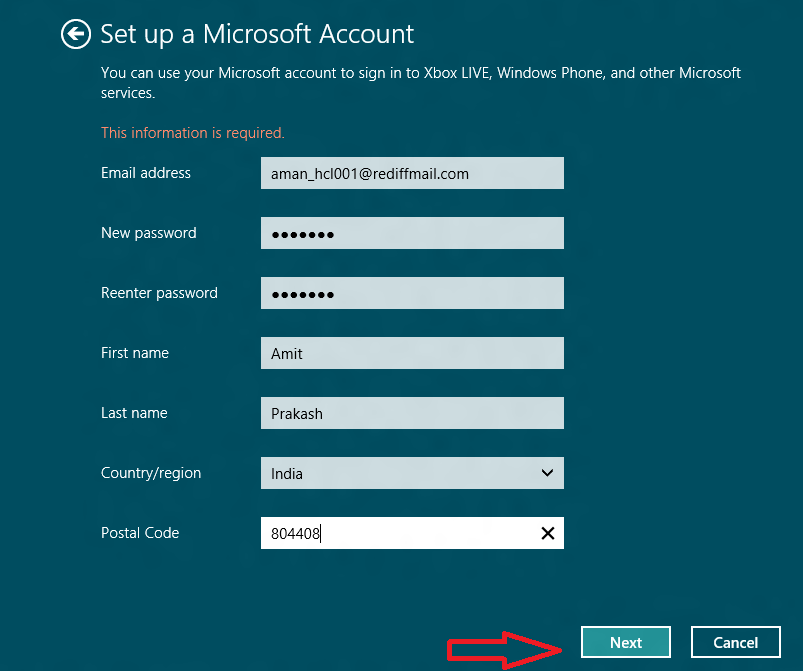The height and width of the screenshot is (671, 803).
Task: Click the 'This information is required.' message
Action: click(193, 133)
